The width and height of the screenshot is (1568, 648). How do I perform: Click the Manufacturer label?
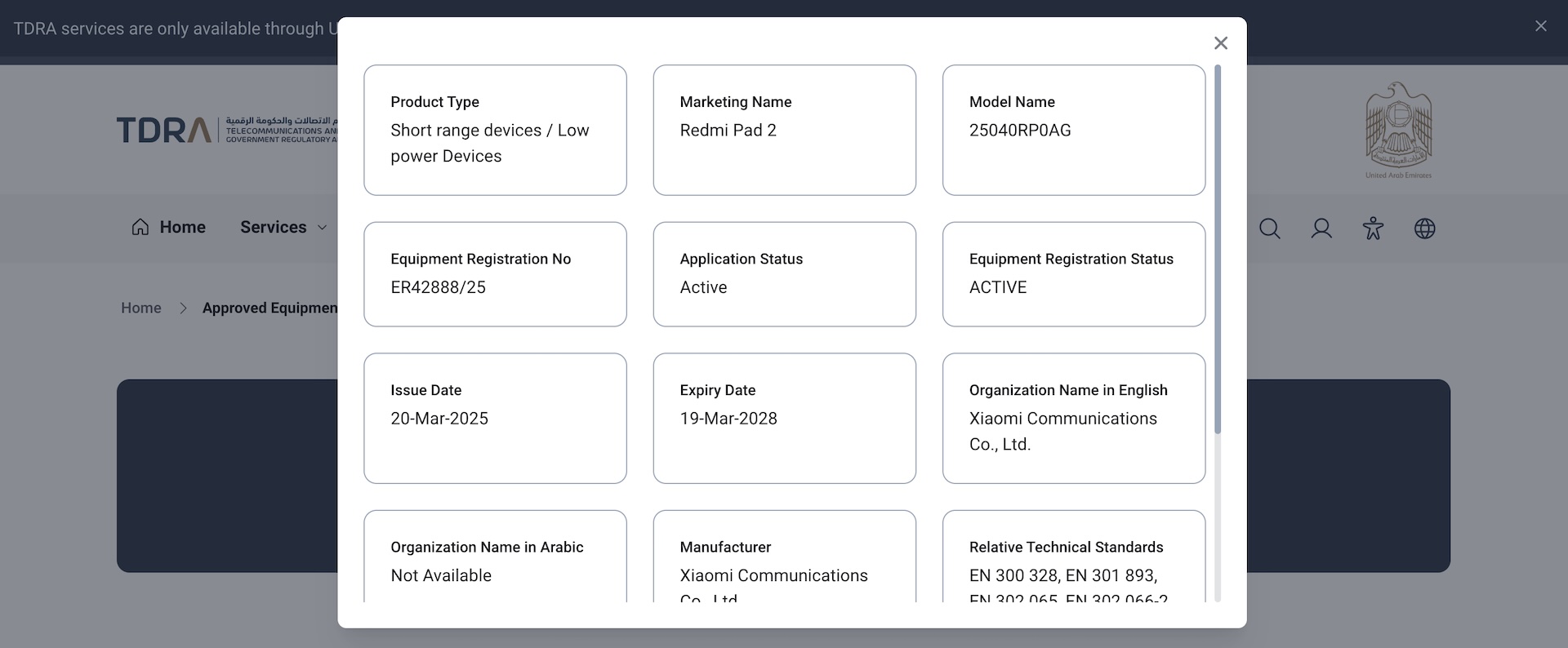click(725, 548)
